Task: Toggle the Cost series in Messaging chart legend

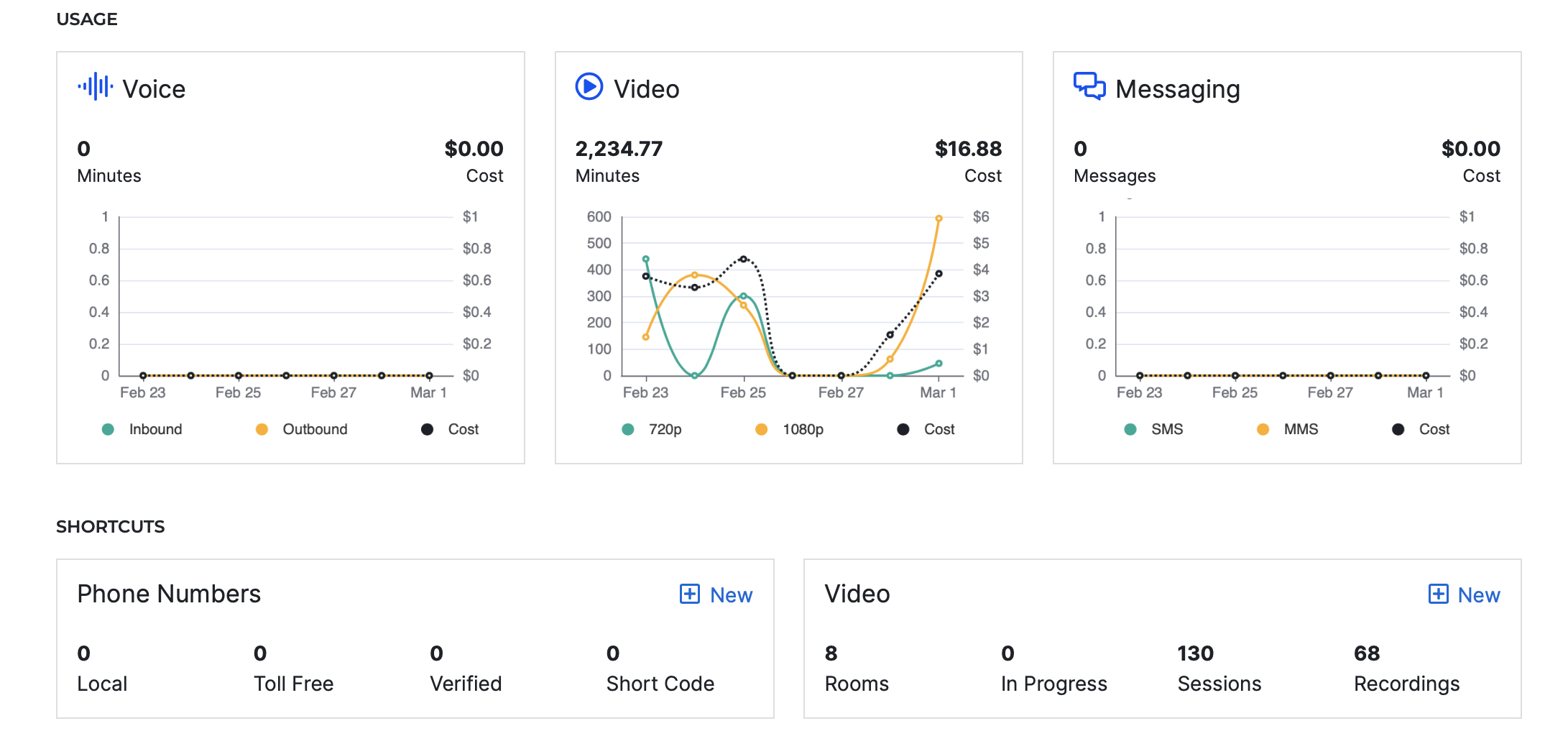Action: point(1421,429)
